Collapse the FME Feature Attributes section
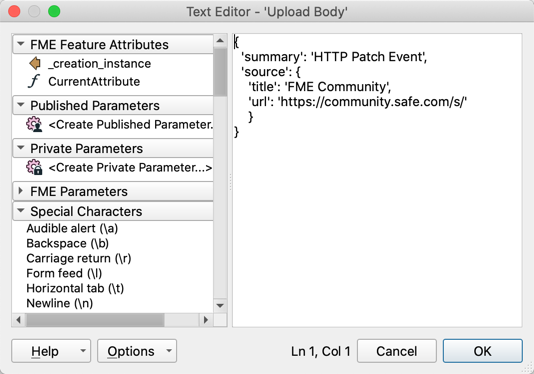 (x=21, y=44)
